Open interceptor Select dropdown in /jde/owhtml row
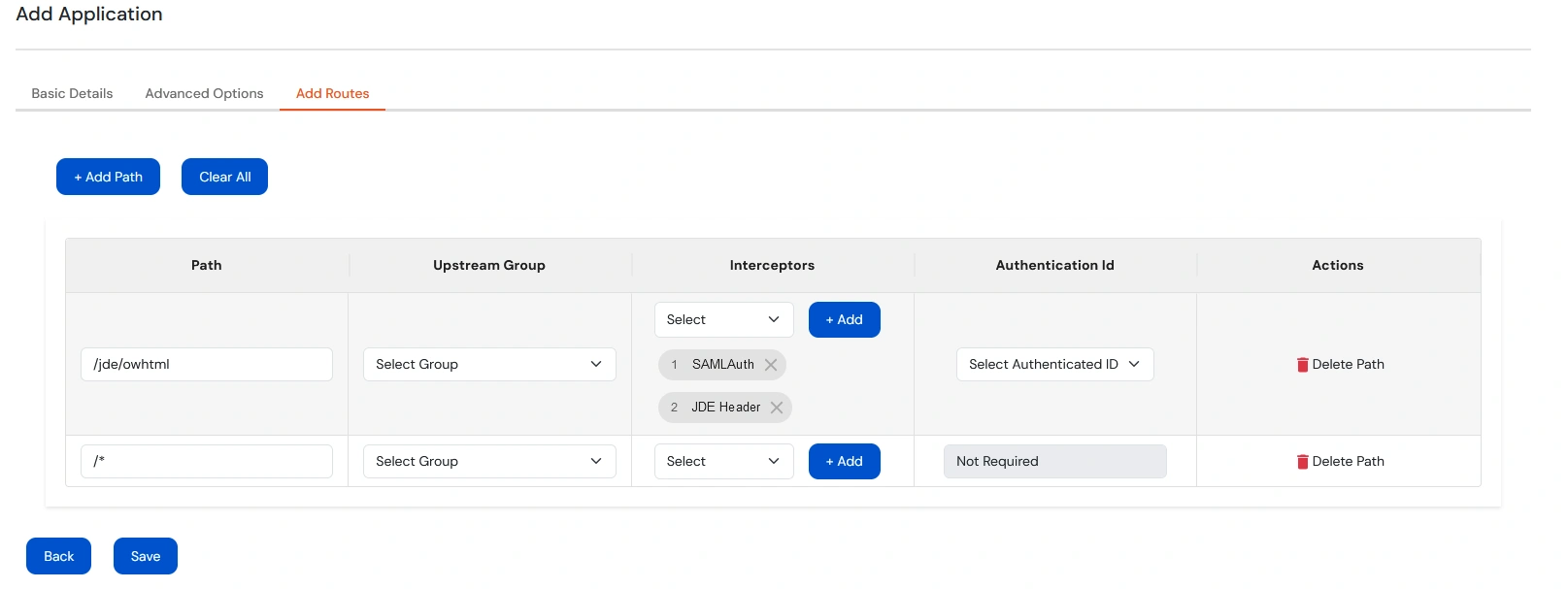The width and height of the screenshot is (1568, 589). [723, 320]
